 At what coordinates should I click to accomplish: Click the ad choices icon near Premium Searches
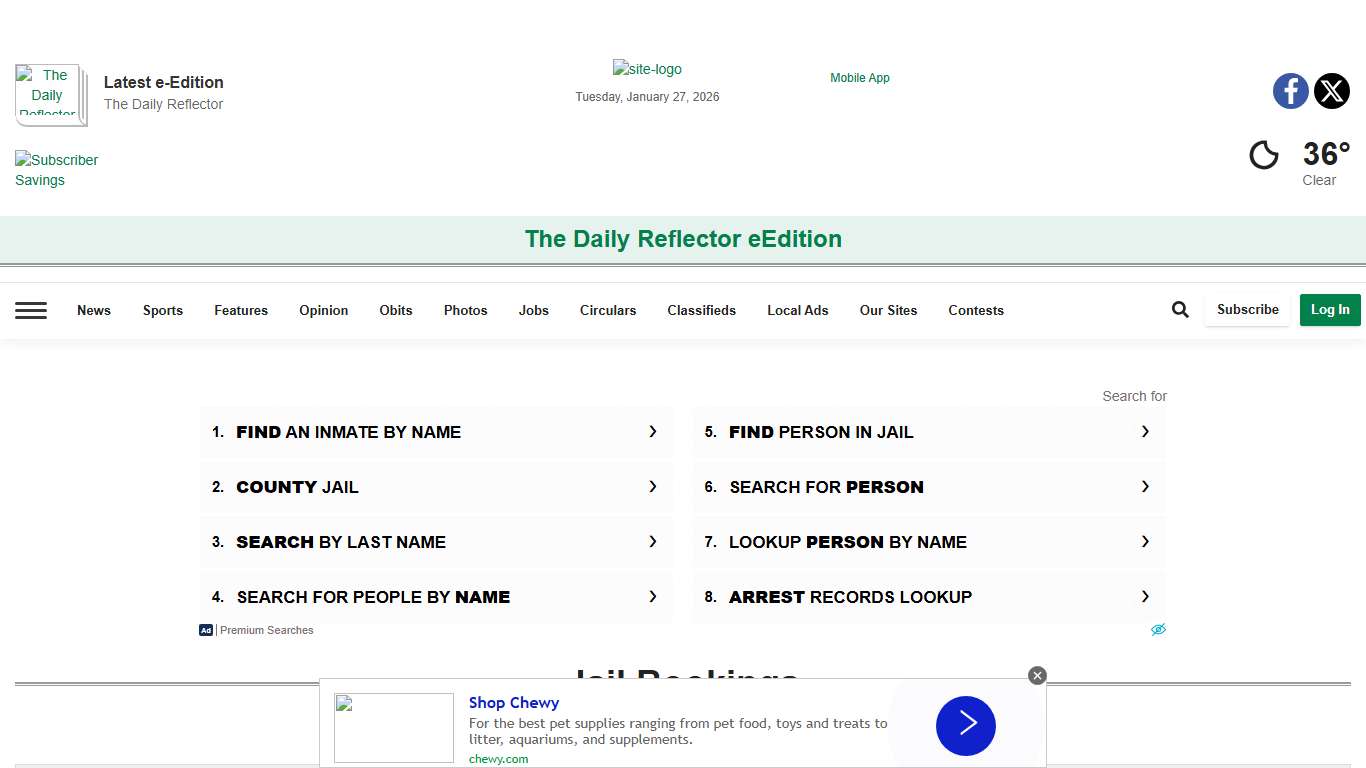pos(1158,629)
